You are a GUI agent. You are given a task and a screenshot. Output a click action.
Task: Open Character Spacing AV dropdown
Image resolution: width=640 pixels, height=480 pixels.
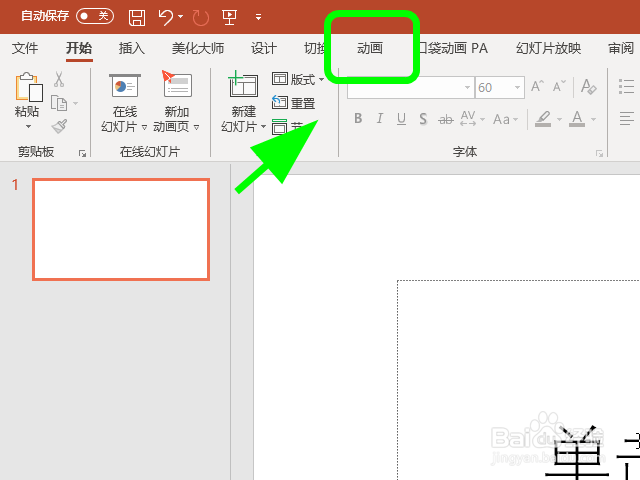pyautogui.click(x=472, y=119)
